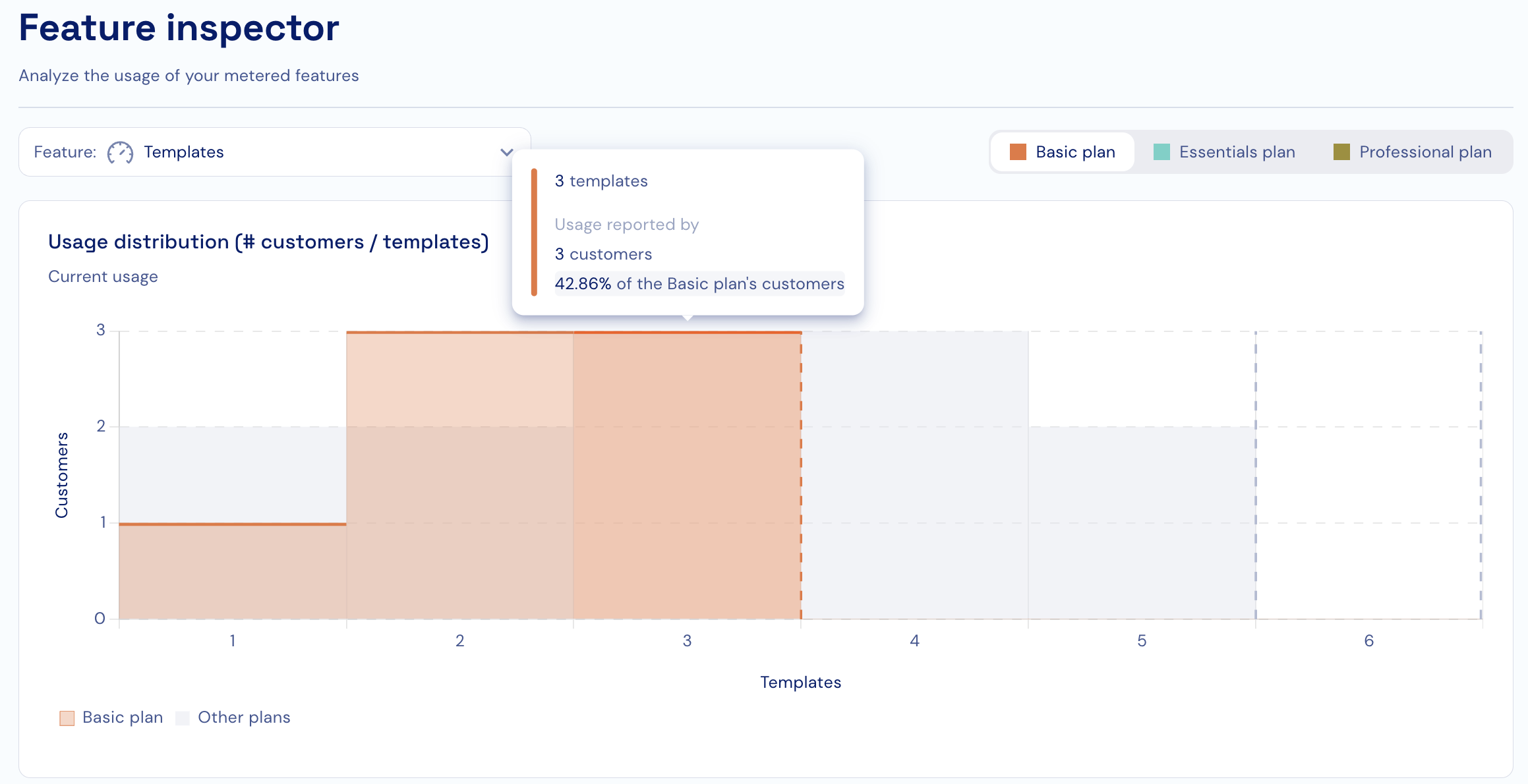The height and width of the screenshot is (784, 1528).
Task: Select the light orange bar for 2 templates
Action: click(x=459, y=474)
